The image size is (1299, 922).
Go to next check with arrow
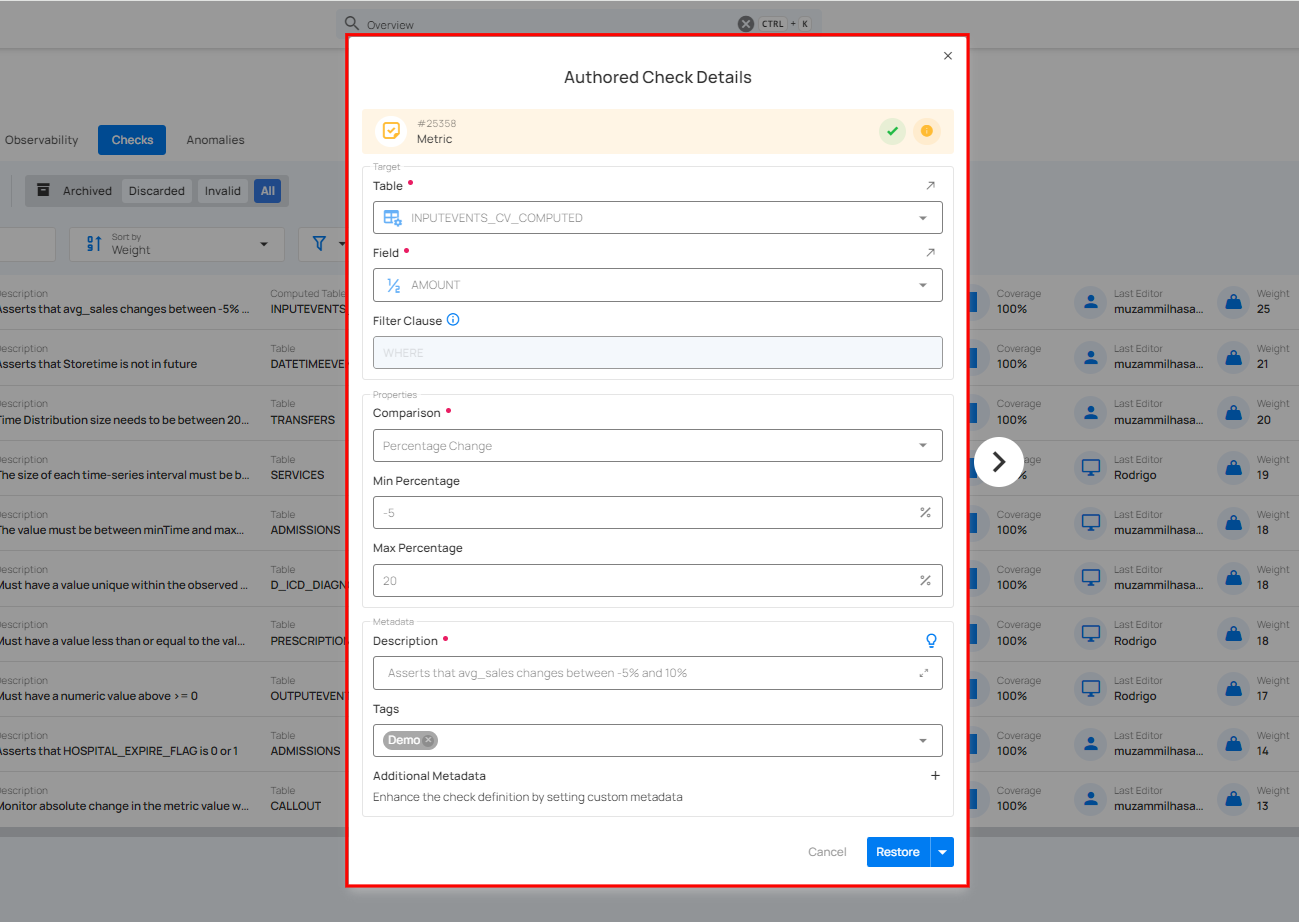coord(999,462)
